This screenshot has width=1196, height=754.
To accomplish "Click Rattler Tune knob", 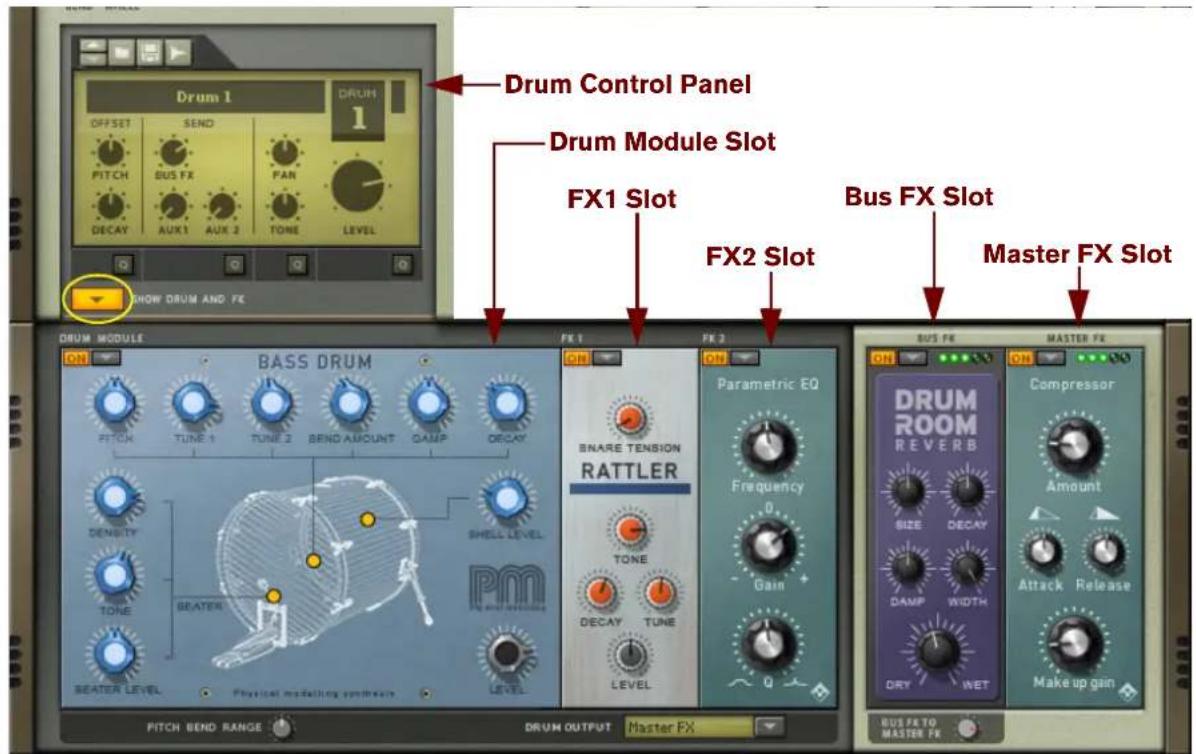I will [659, 592].
